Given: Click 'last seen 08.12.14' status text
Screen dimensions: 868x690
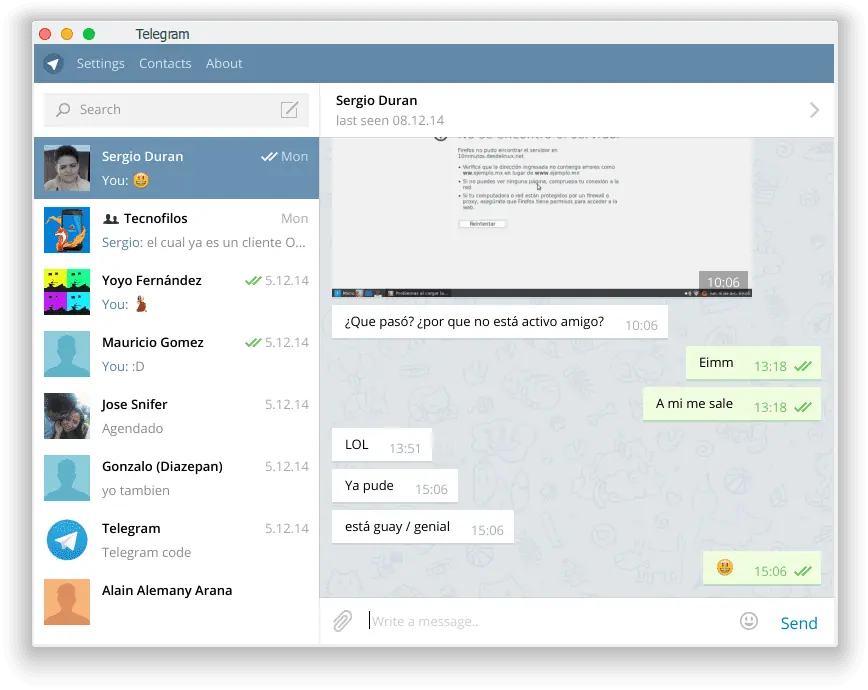Looking at the screenshot, I should (390, 120).
